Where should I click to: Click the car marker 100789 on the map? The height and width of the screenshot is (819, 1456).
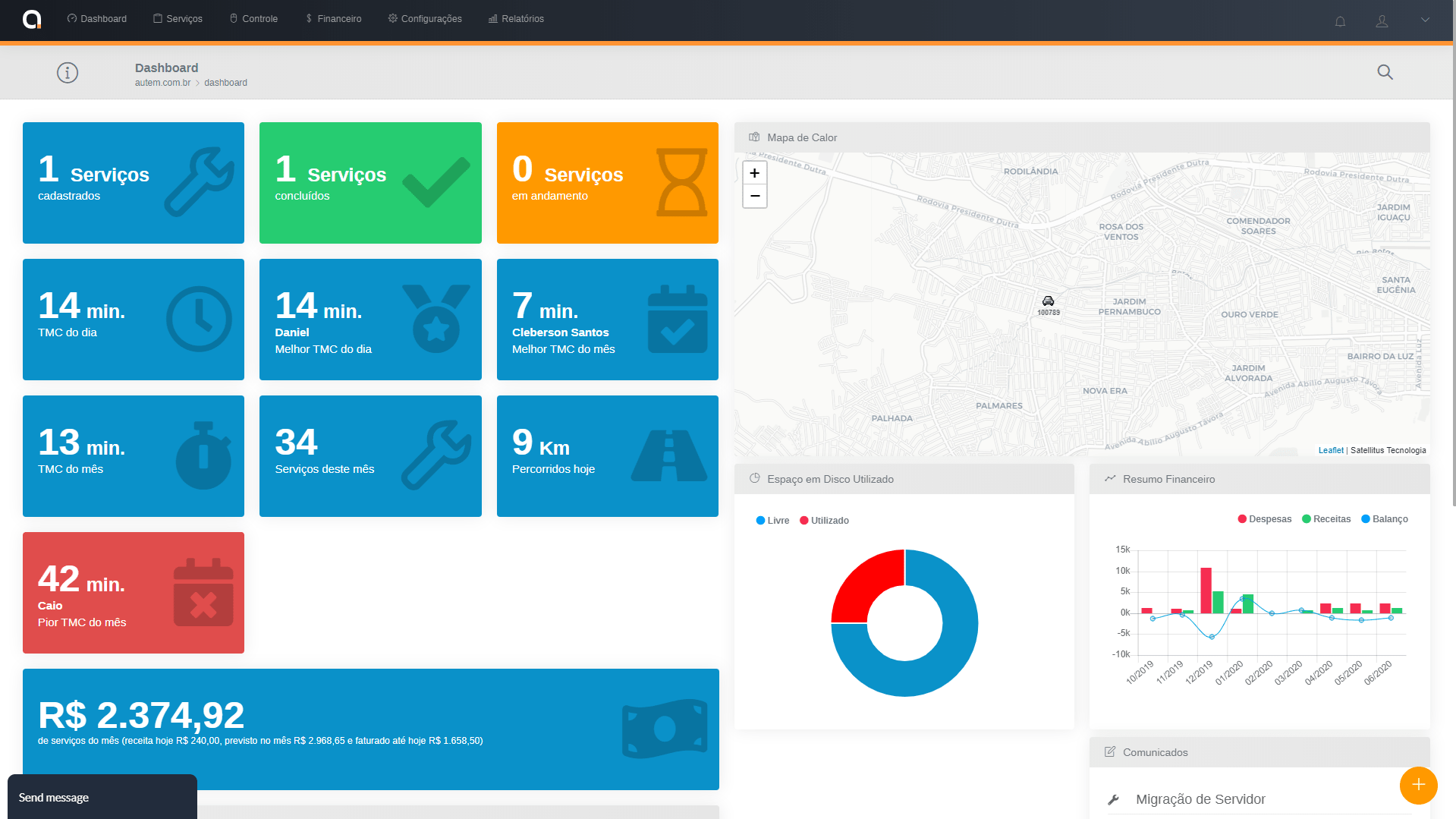pos(1049,301)
